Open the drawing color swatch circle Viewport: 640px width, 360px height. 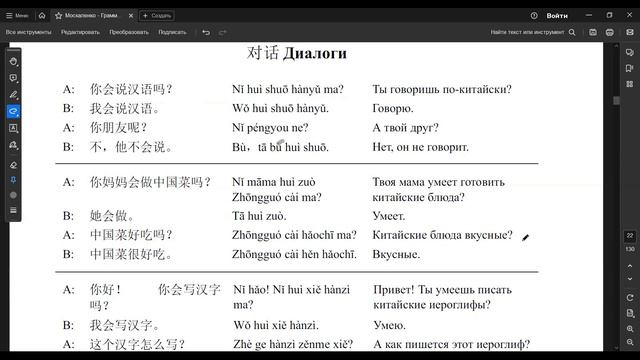coord(13,195)
